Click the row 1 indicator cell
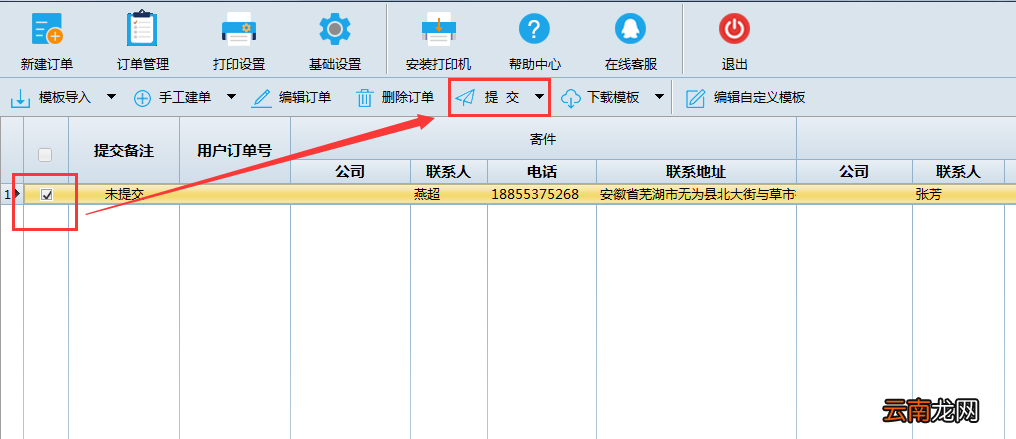This screenshot has width=1016, height=439. click(12, 194)
